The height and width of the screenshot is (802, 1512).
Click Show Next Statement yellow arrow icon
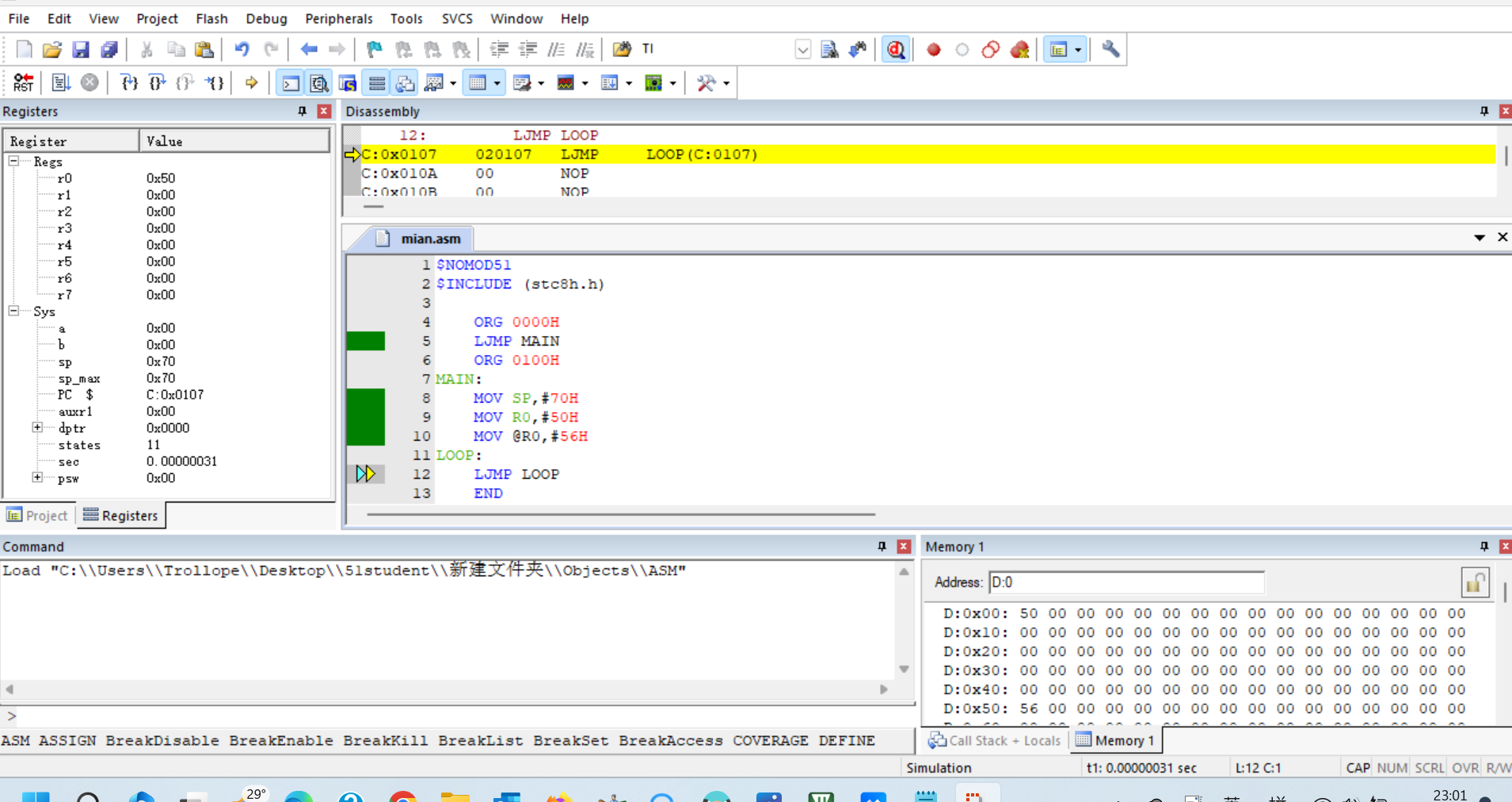coord(251,82)
